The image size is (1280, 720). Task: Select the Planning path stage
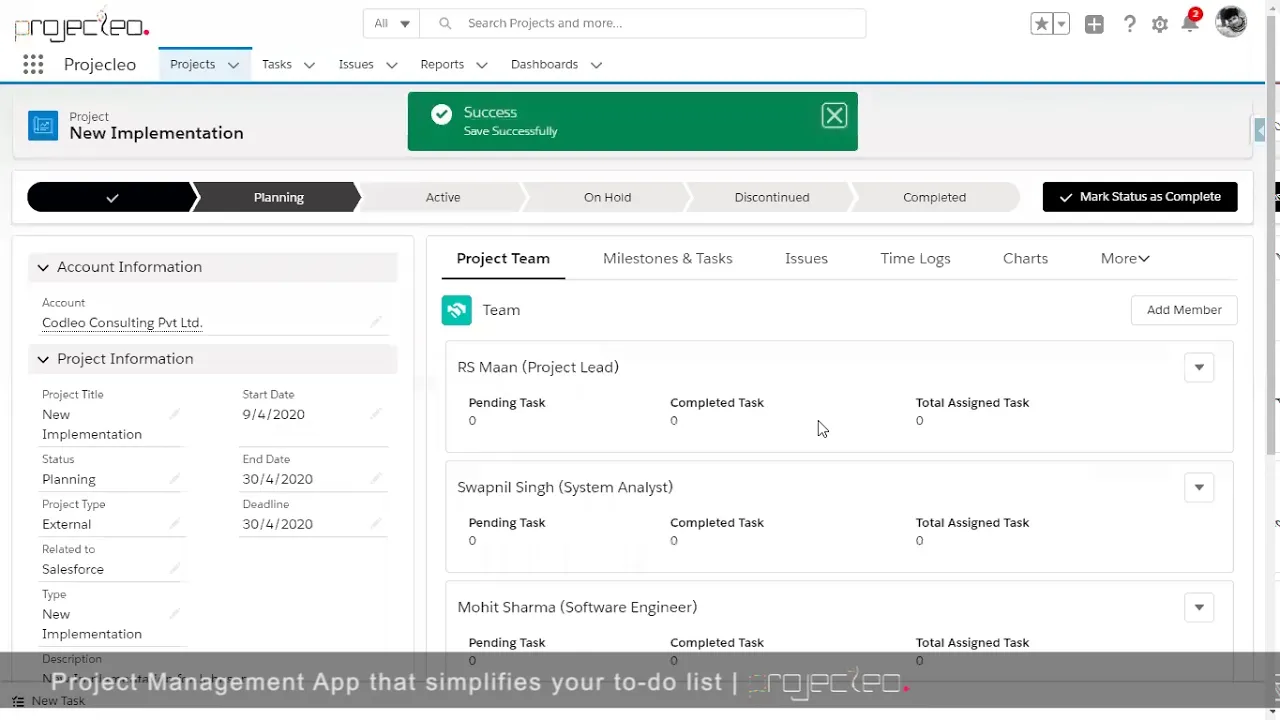278,197
